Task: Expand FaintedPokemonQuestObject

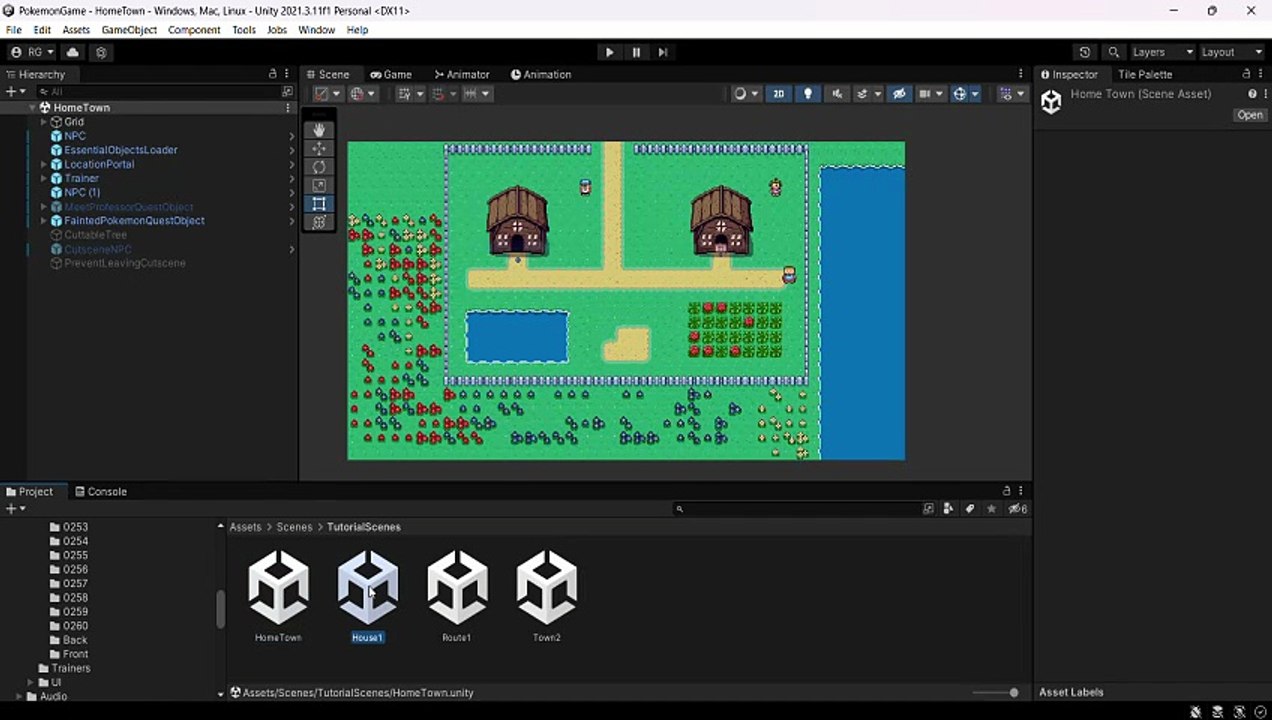Action: (44, 221)
